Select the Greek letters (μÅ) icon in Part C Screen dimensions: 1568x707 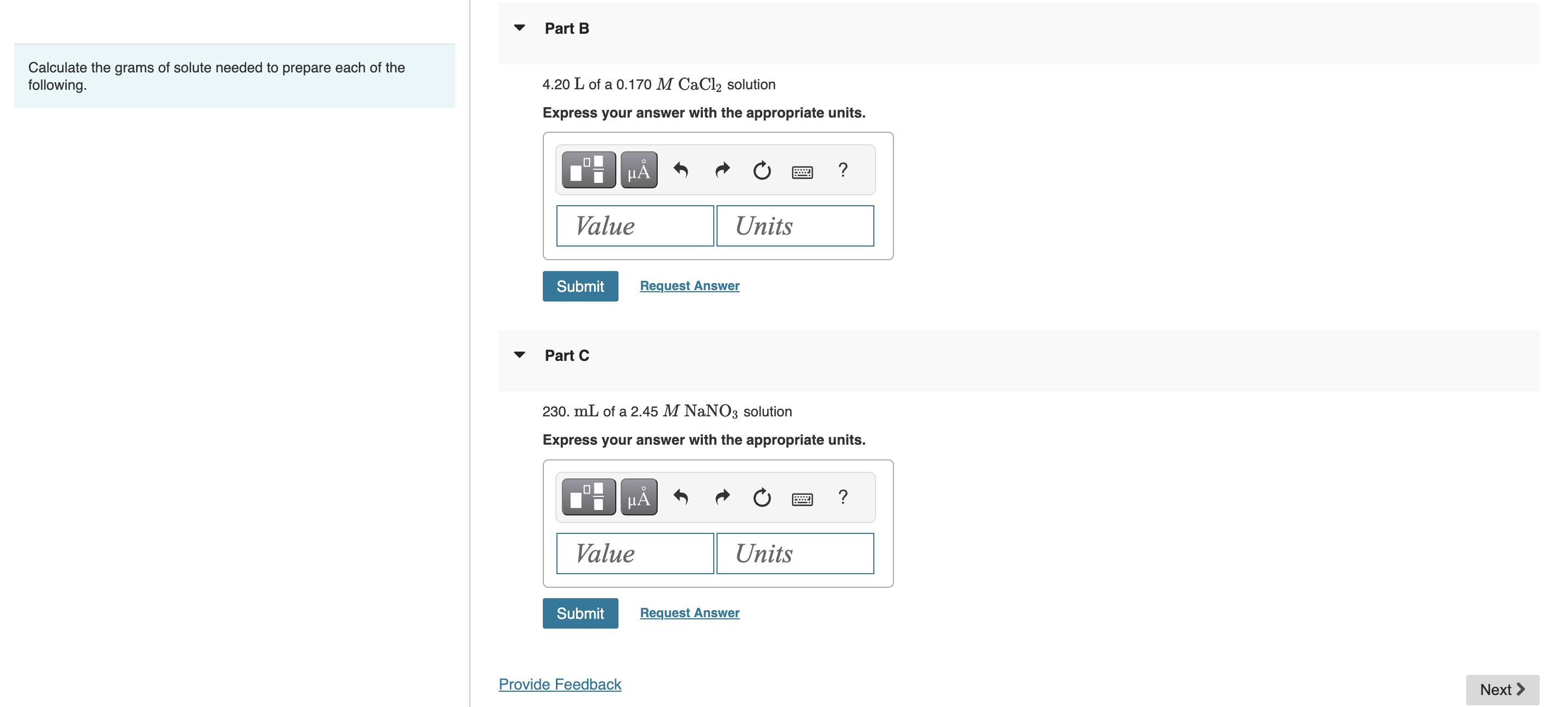639,497
